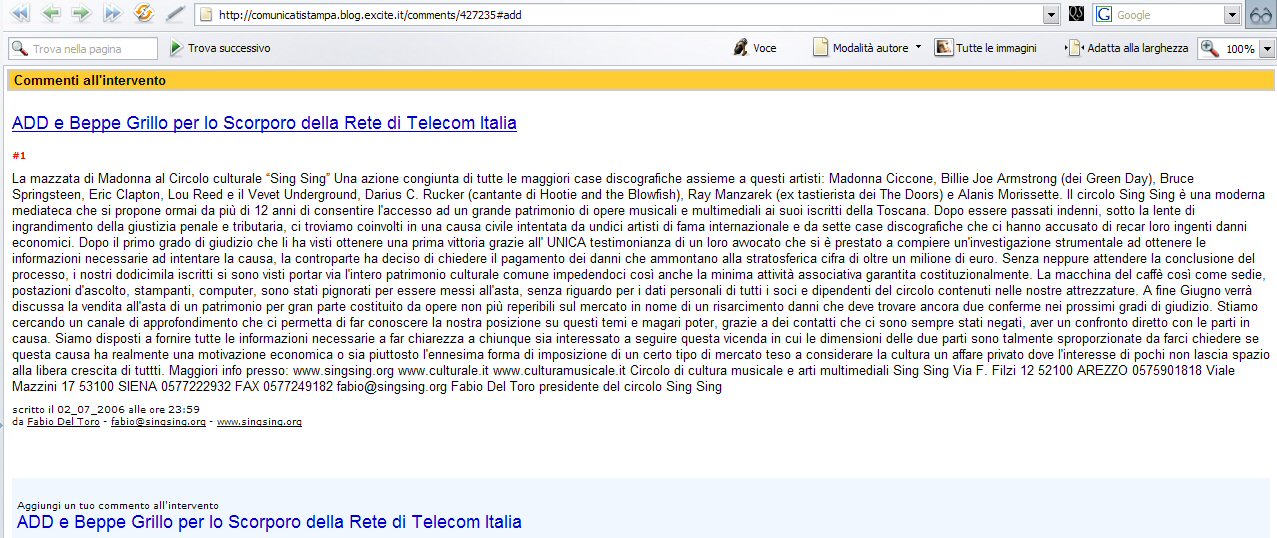The height and width of the screenshot is (538, 1277).
Task: Go back with the green left arrow
Action: tap(50, 14)
